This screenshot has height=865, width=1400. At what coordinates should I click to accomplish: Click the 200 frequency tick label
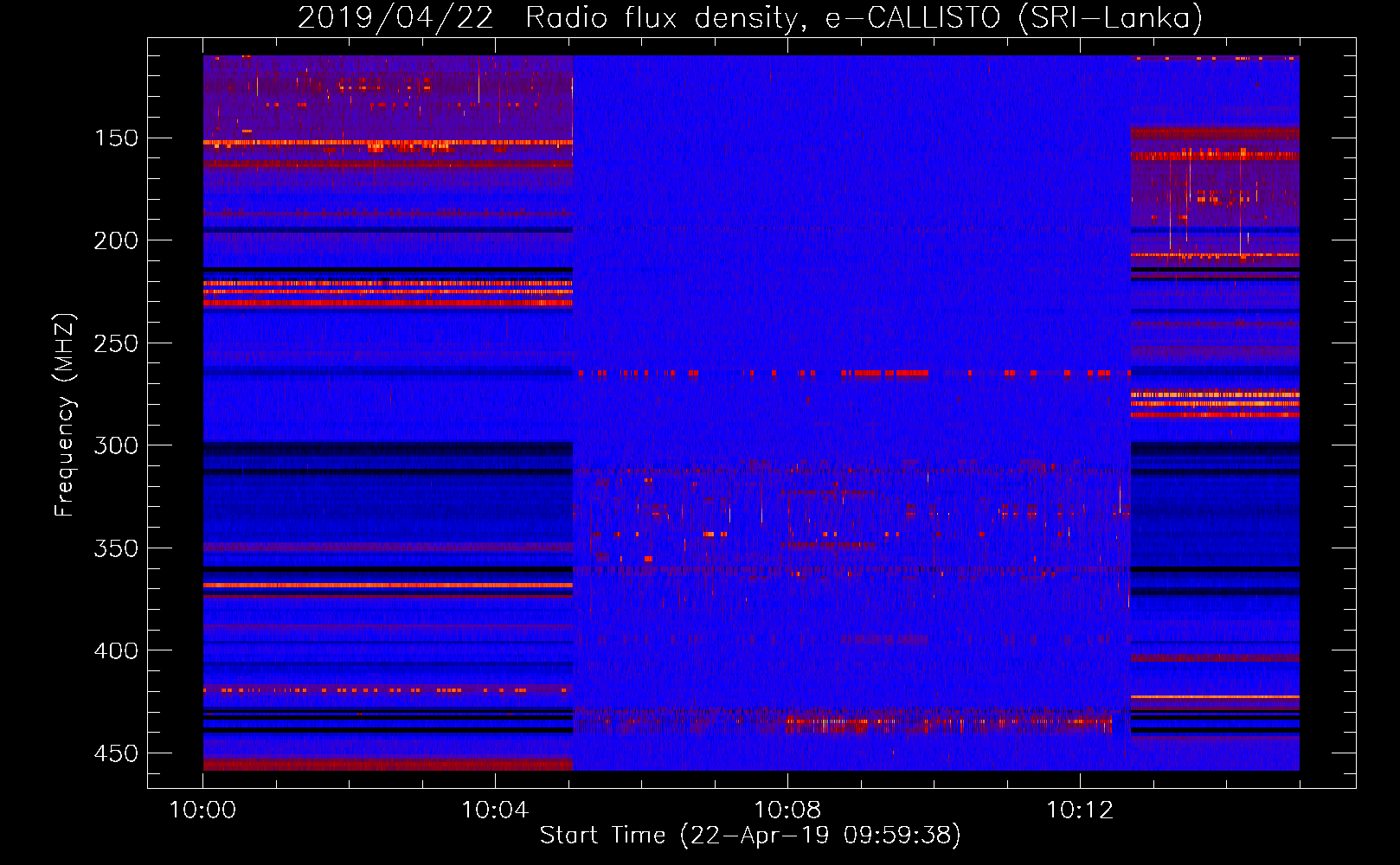[116, 240]
